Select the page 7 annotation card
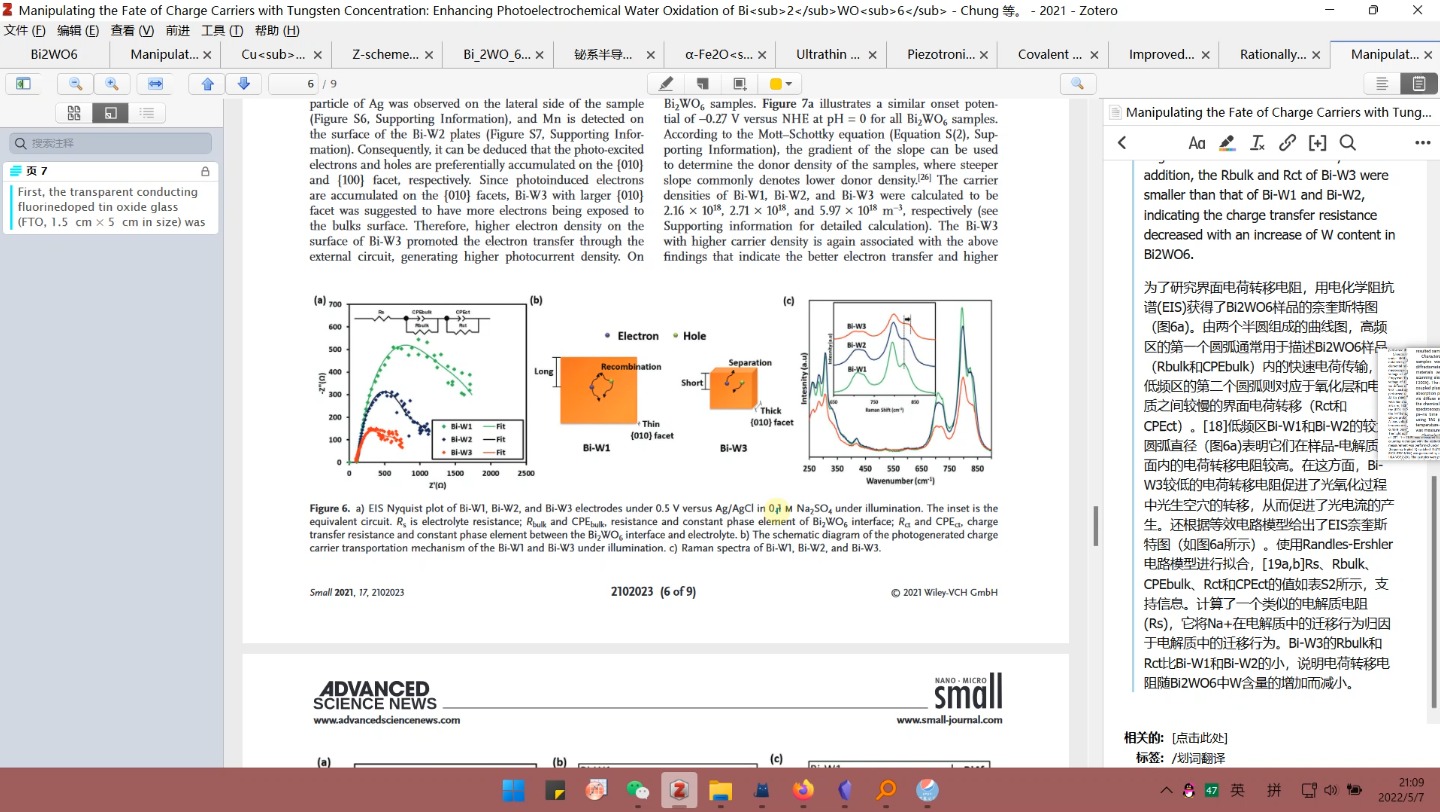 [110, 198]
